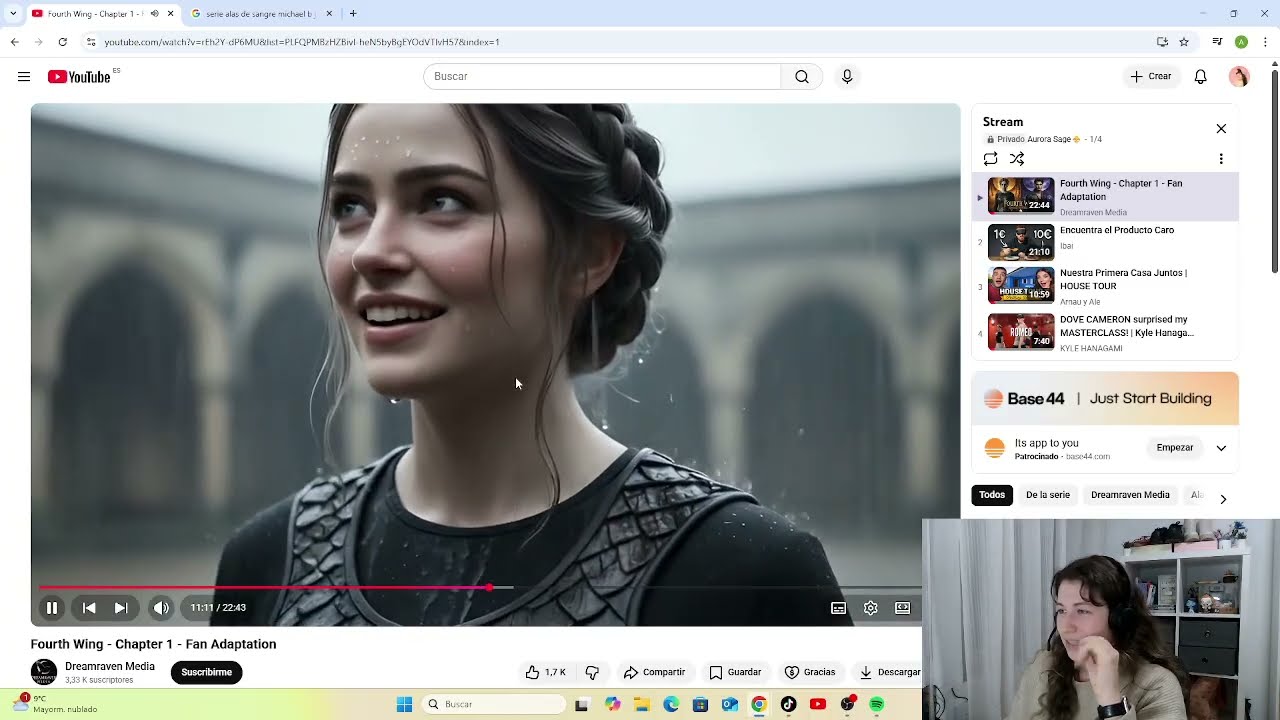Screen dimensions: 1280x720
Task: Open player settings gear
Action: click(x=871, y=608)
